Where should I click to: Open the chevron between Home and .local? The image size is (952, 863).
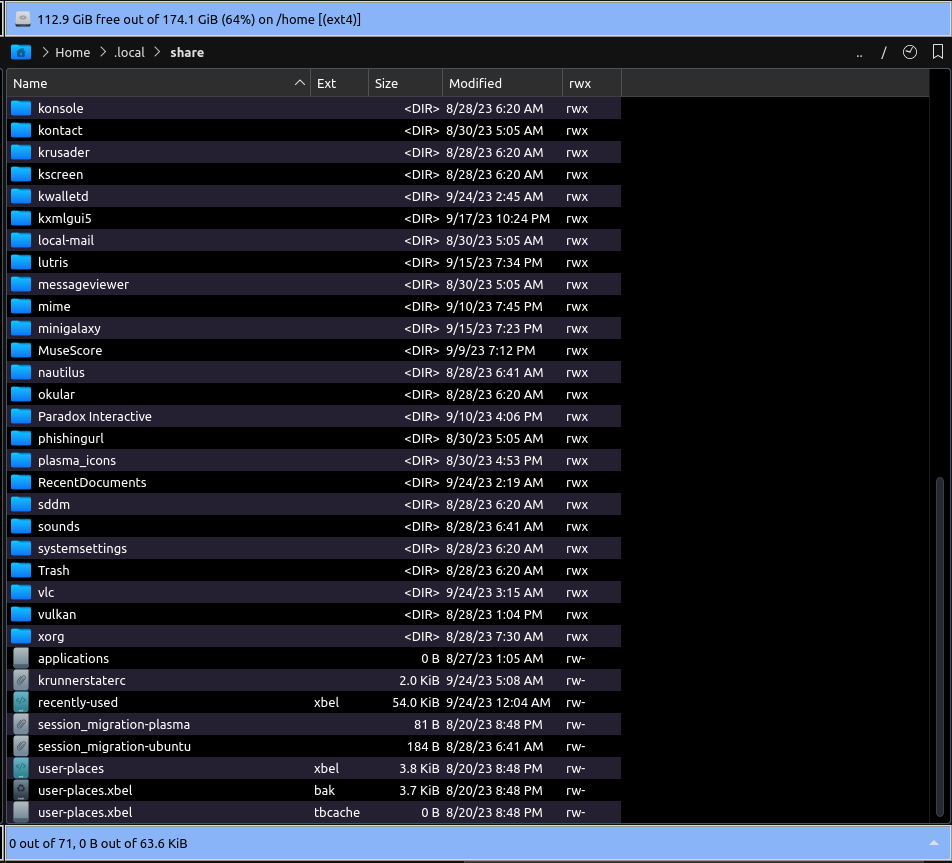click(x=103, y=52)
